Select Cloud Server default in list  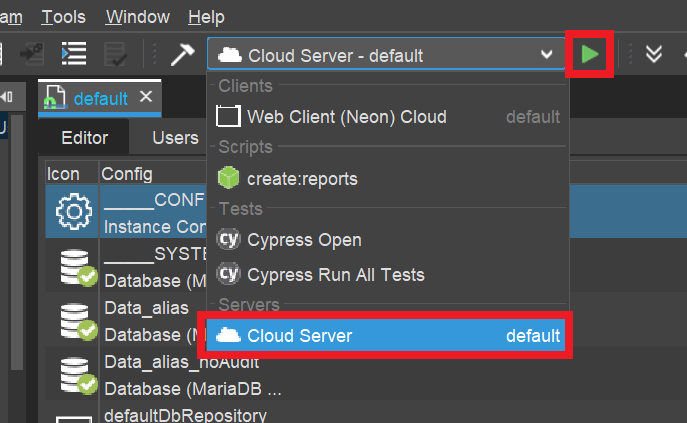point(388,336)
